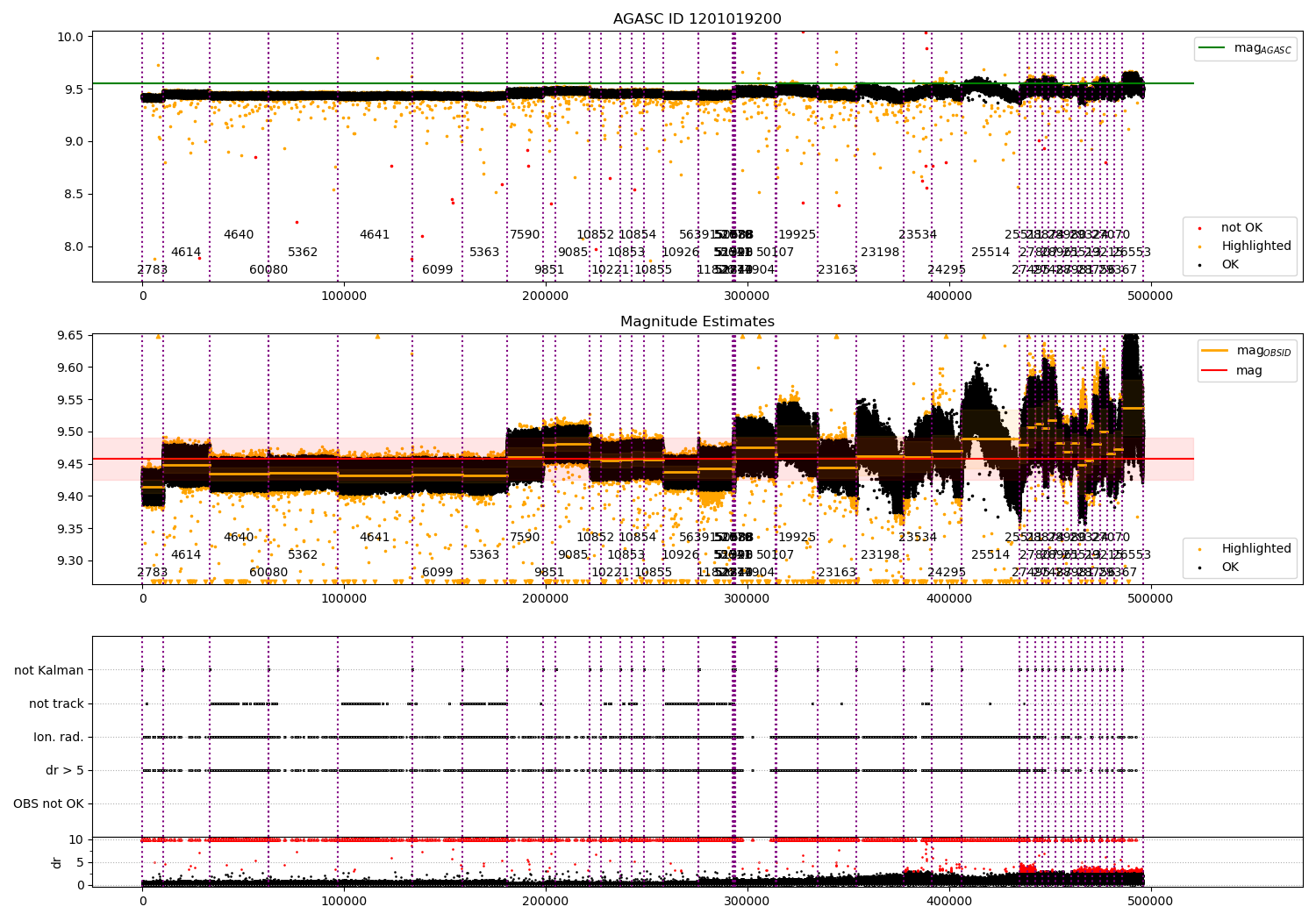Click obsid label "7590" in top plot

526,235
